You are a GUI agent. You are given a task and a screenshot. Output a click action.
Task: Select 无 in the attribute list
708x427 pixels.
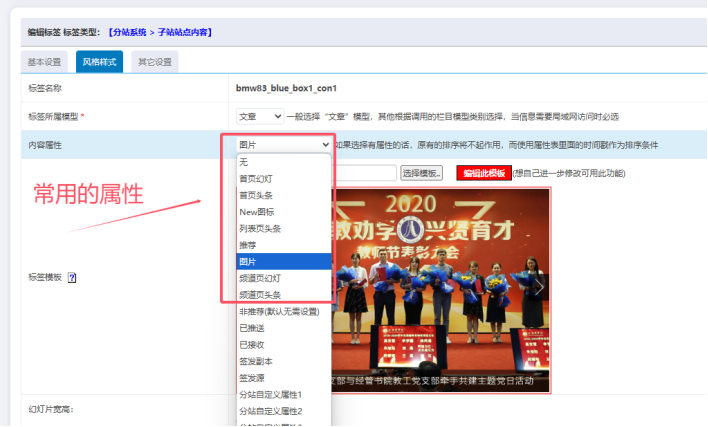[243, 160]
